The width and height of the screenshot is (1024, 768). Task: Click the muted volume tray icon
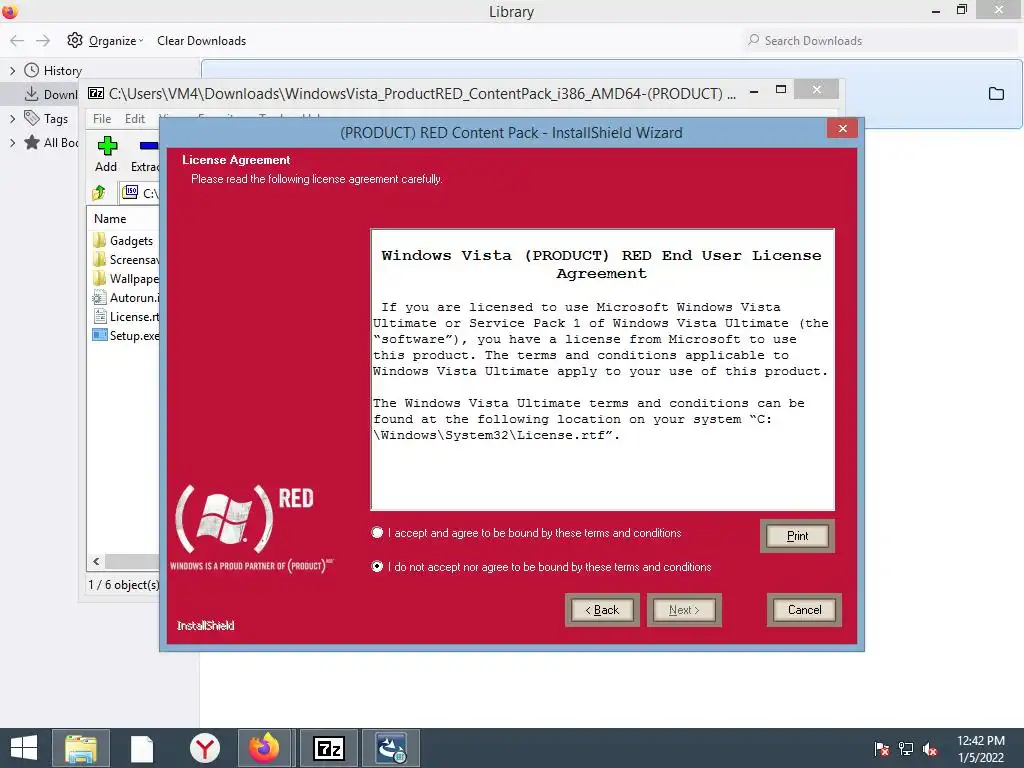coord(930,749)
